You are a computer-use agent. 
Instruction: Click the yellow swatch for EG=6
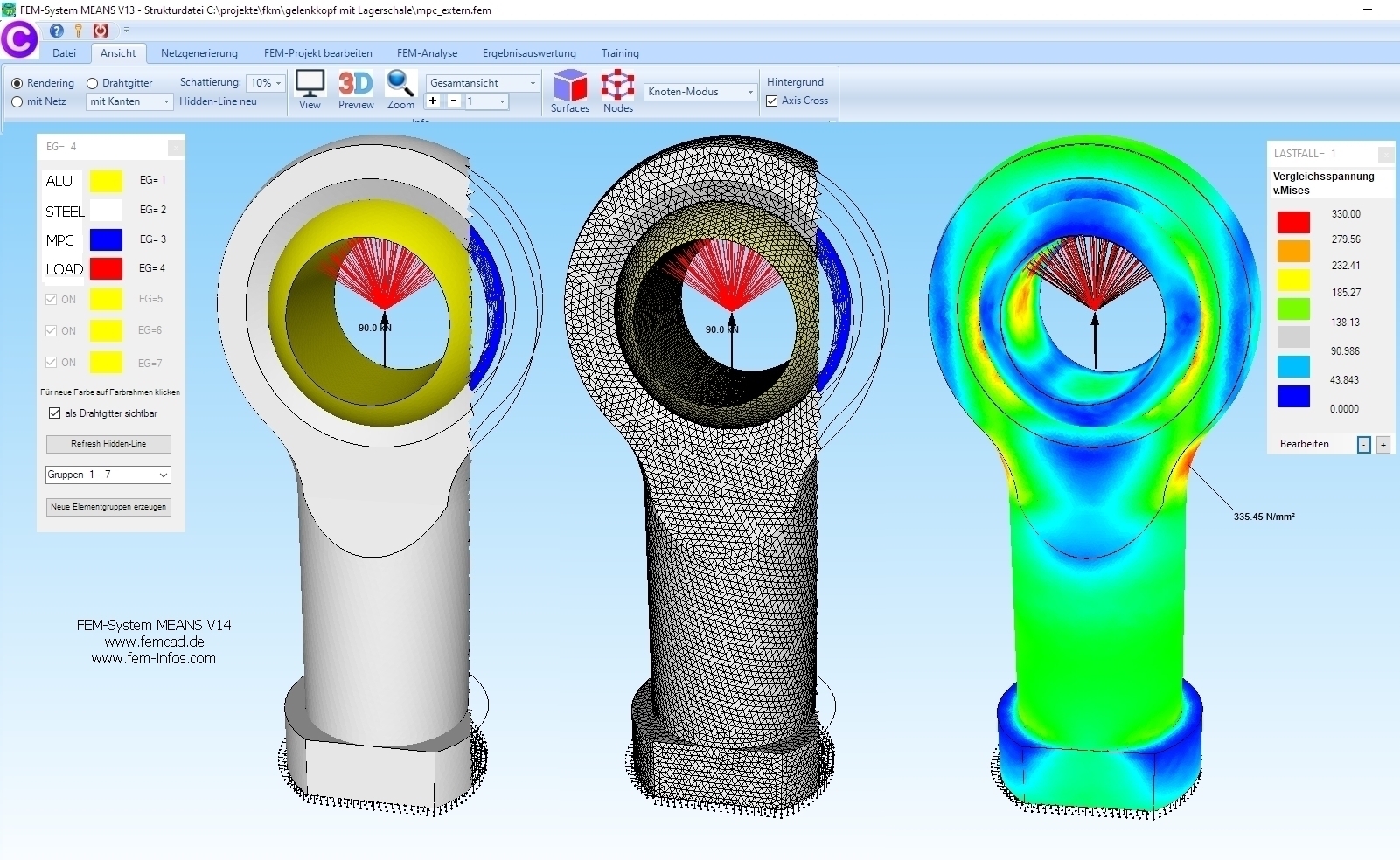pyautogui.click(x=107, y=330)
